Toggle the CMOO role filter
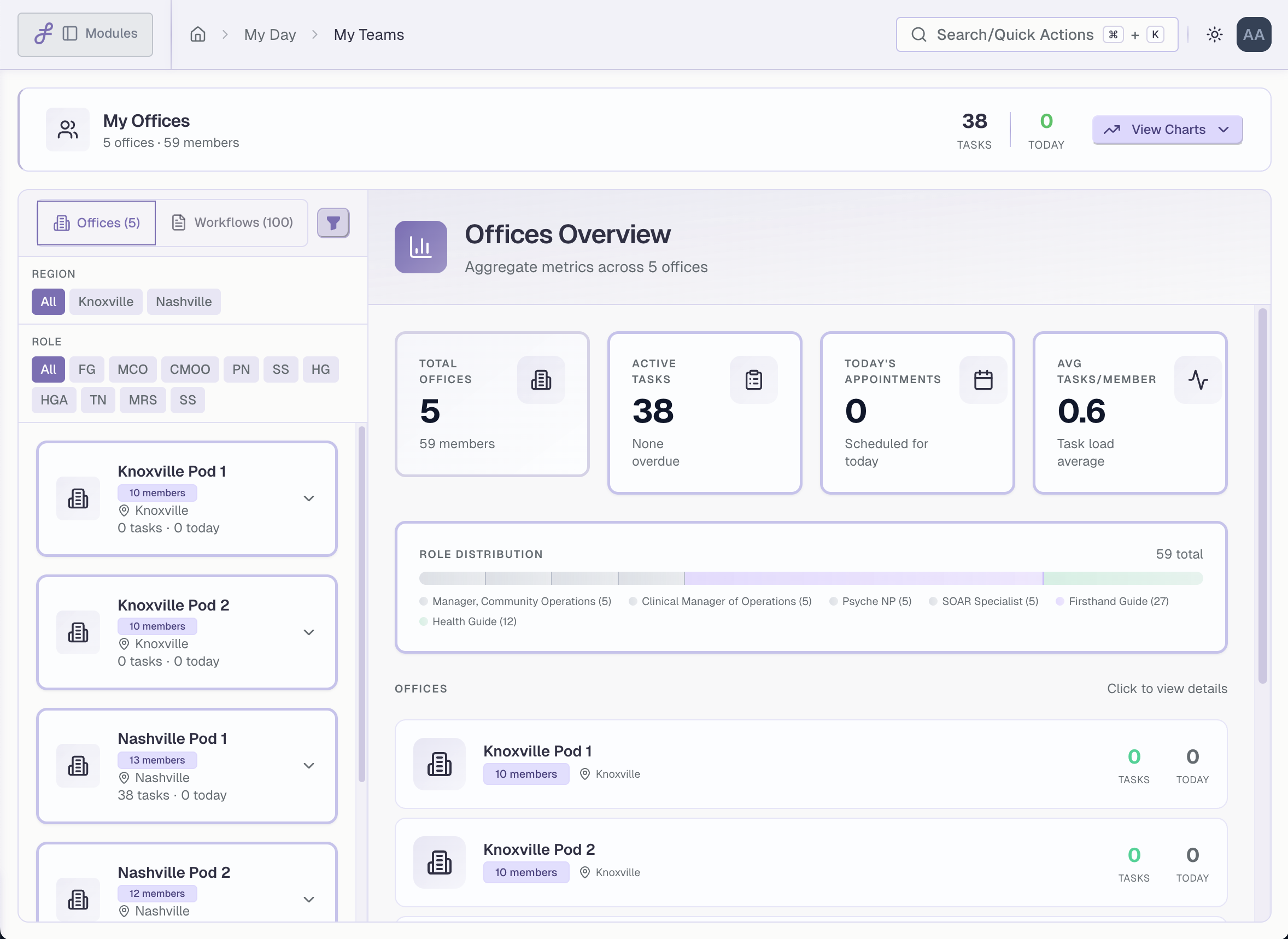Image resolution: width=1288 pixels, height=939 pixels. [190, 369]
